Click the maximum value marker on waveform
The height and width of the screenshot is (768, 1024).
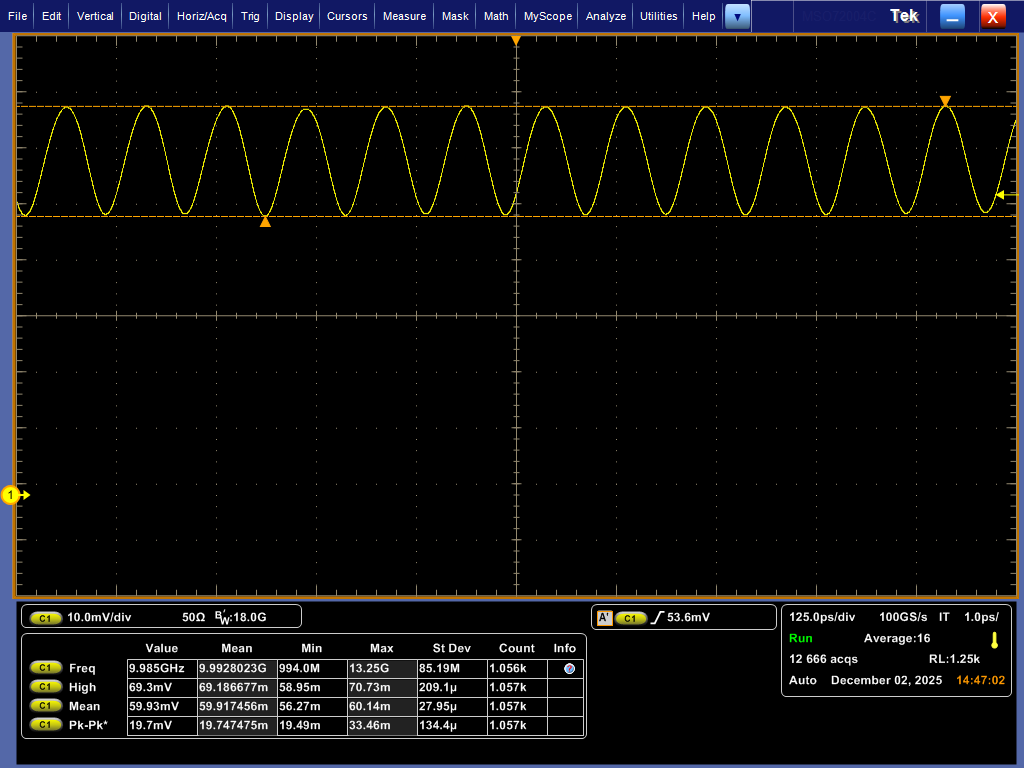pos(945,101)
